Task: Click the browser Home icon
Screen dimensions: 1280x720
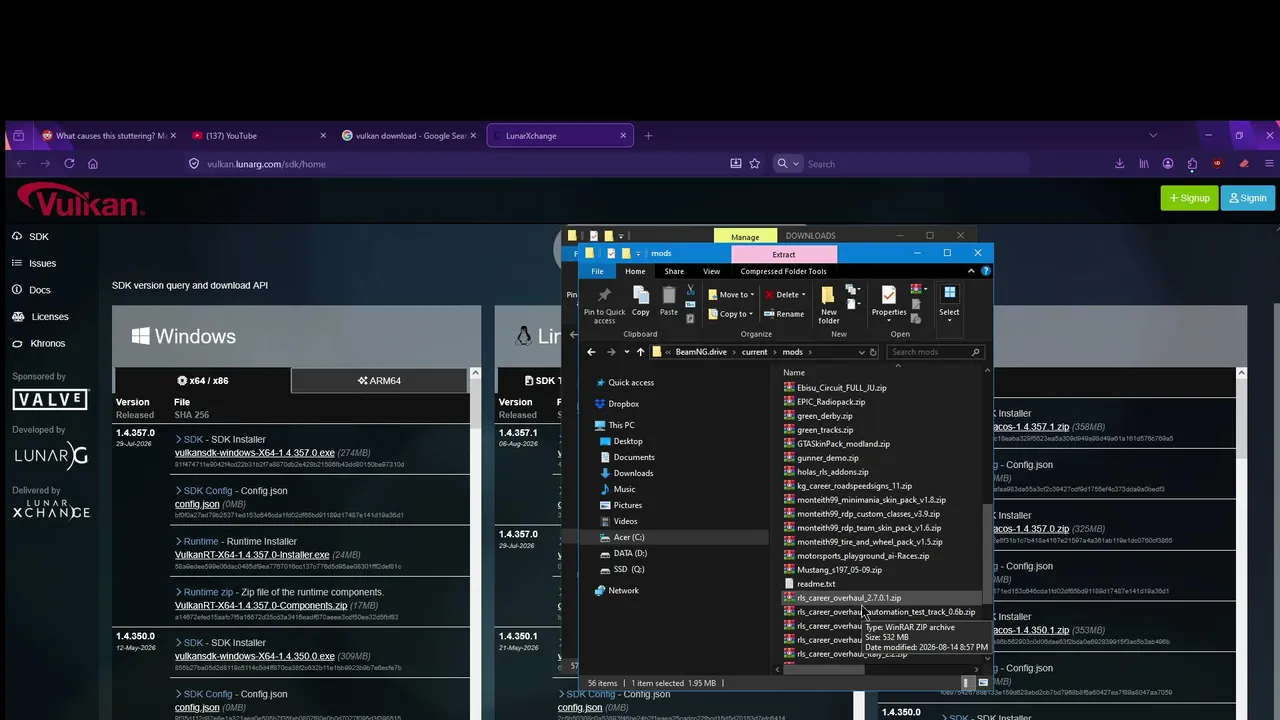Action: pos(93,164)
